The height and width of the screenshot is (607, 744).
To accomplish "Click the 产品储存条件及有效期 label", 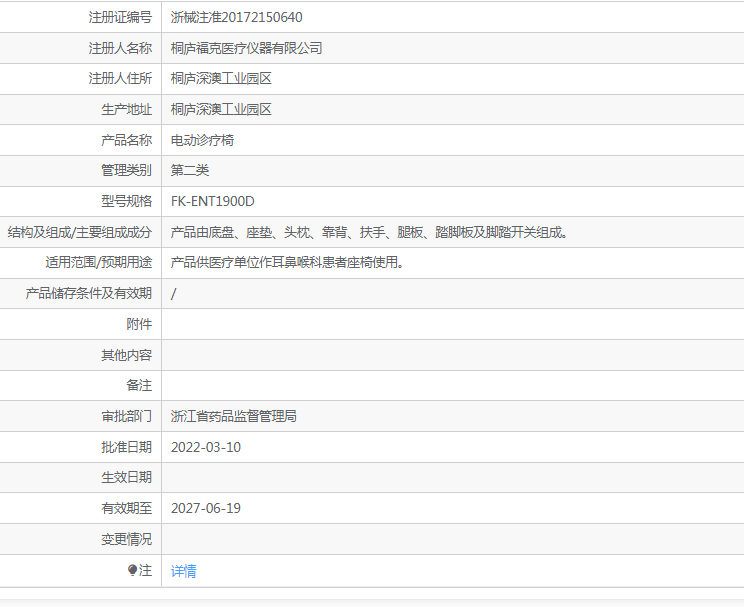I will click(x=89, y=293).
